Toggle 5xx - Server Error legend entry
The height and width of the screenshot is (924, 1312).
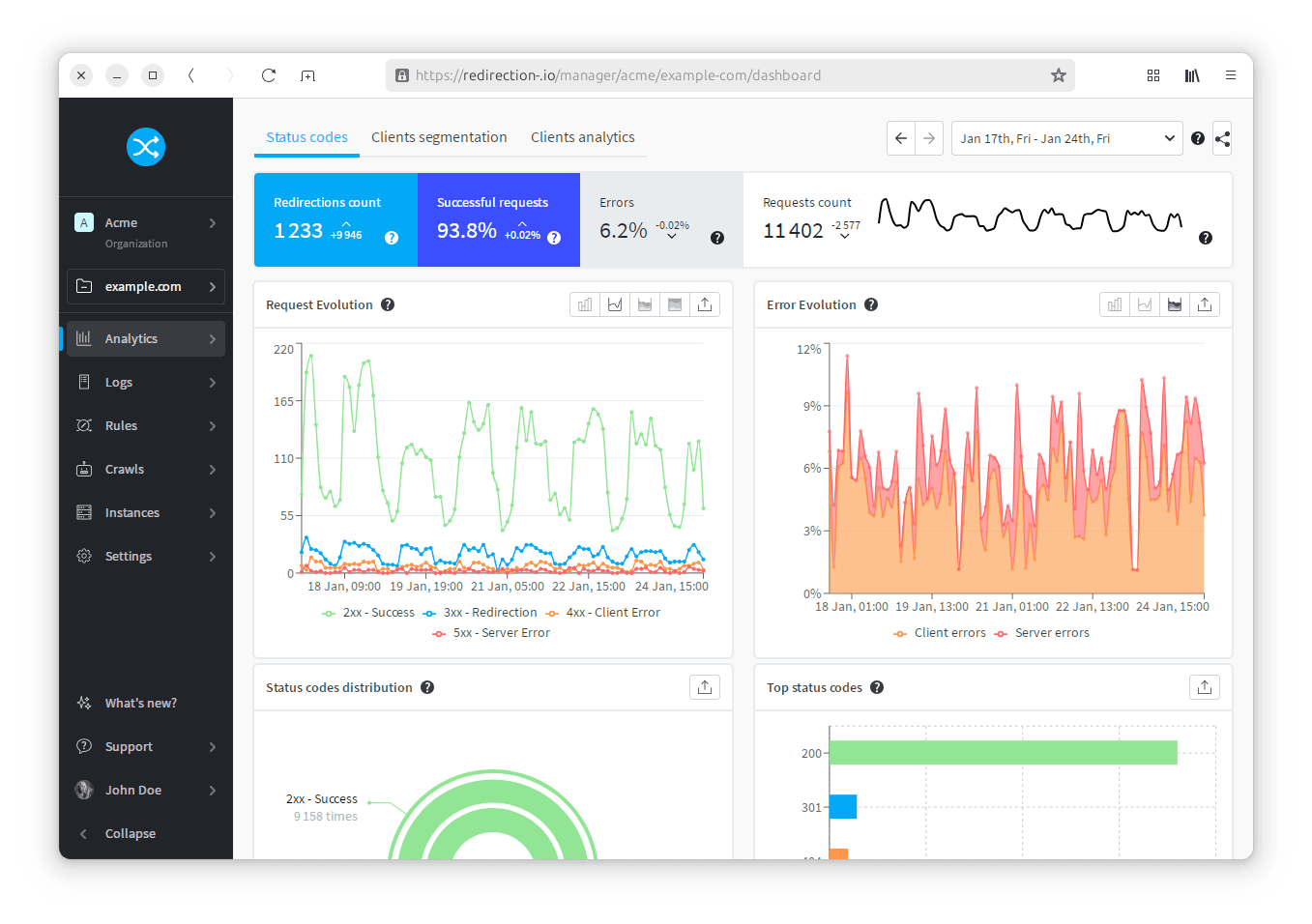pyautogui.click(x=490, y=633)
